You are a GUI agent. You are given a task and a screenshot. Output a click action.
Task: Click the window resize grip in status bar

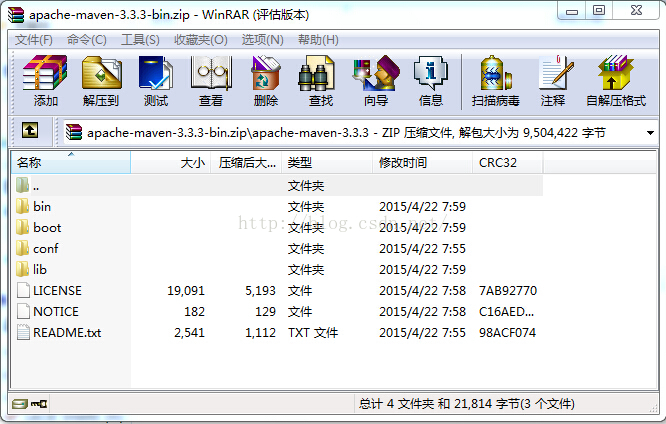click(653, 409)
